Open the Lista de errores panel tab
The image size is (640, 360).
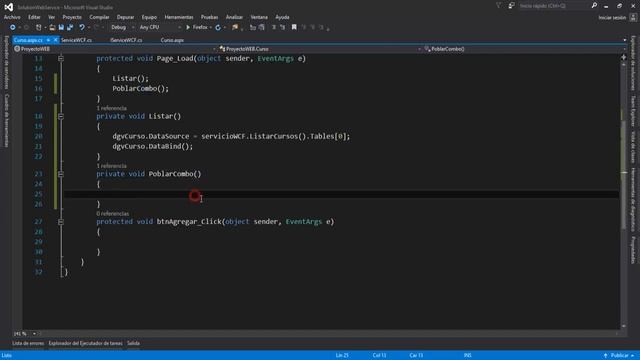click(x=28, y=343)
